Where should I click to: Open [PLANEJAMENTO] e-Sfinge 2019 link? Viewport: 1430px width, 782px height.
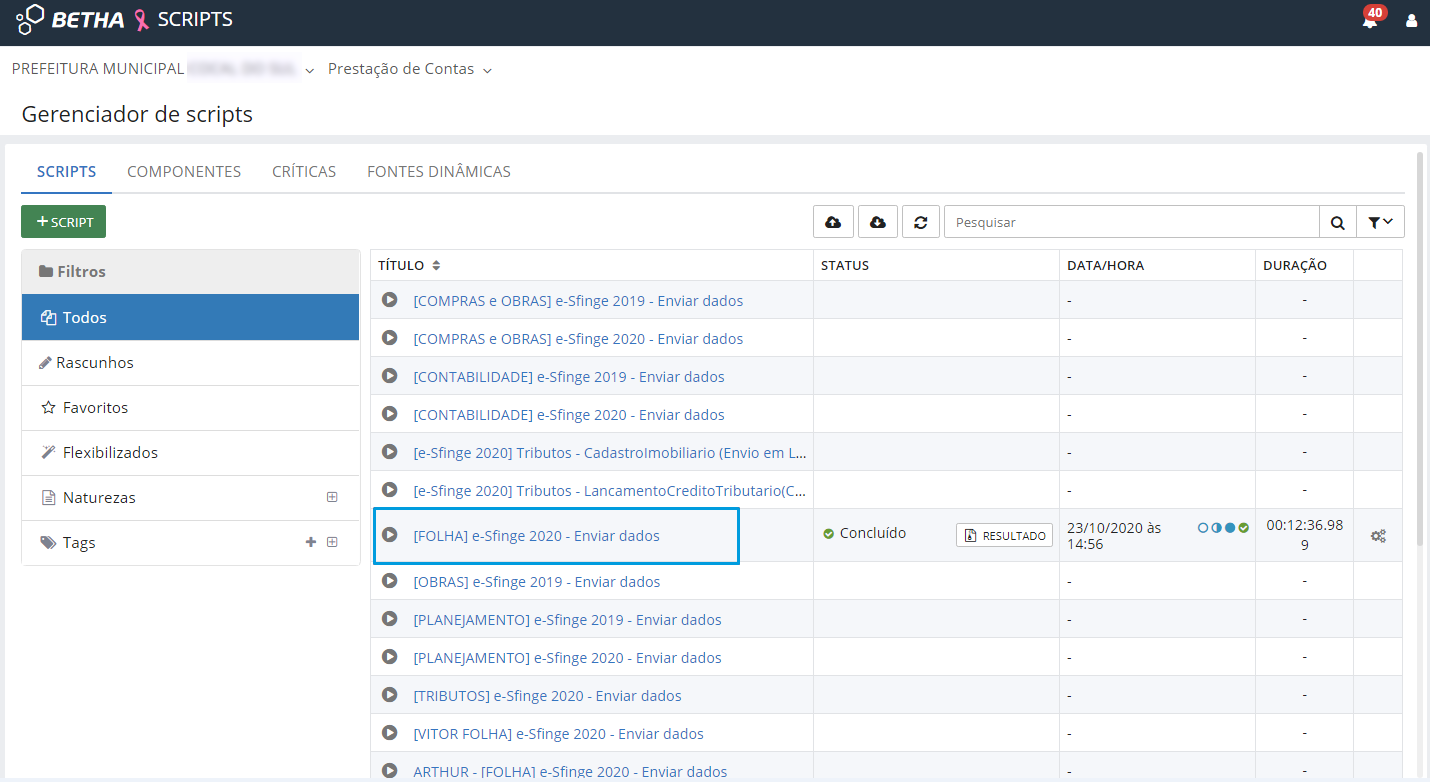point(567,619)
